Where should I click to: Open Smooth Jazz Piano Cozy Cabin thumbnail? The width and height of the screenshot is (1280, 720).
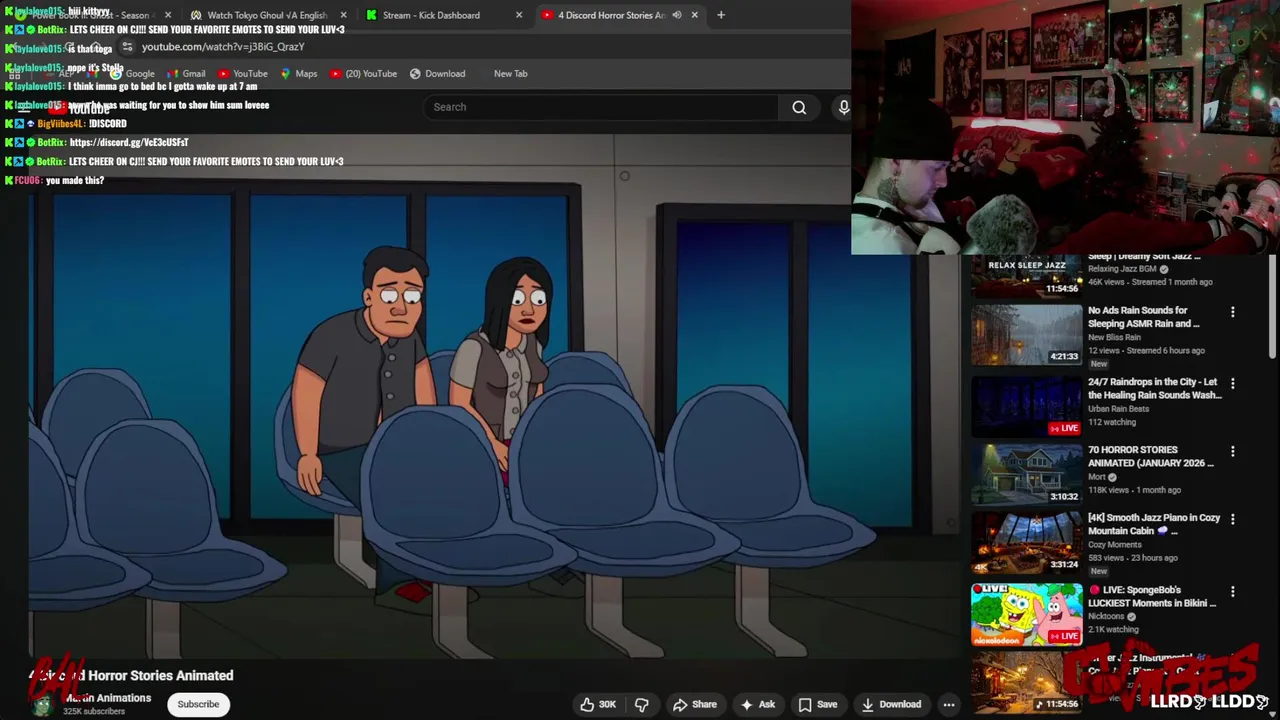point(1027,543)
